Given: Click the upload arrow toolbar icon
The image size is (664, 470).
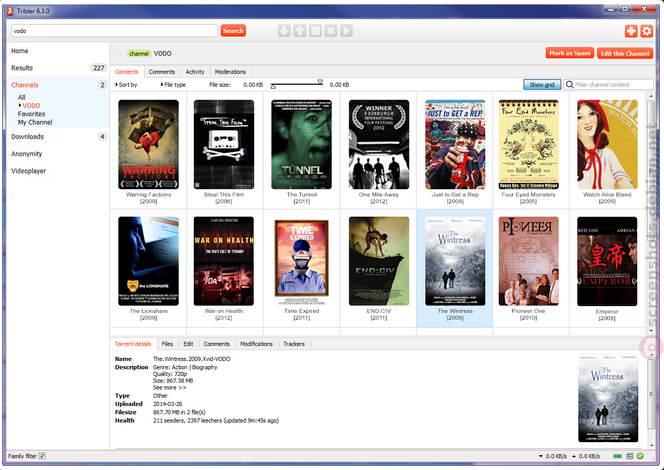Looking at the screenshot, I should 300,30.
